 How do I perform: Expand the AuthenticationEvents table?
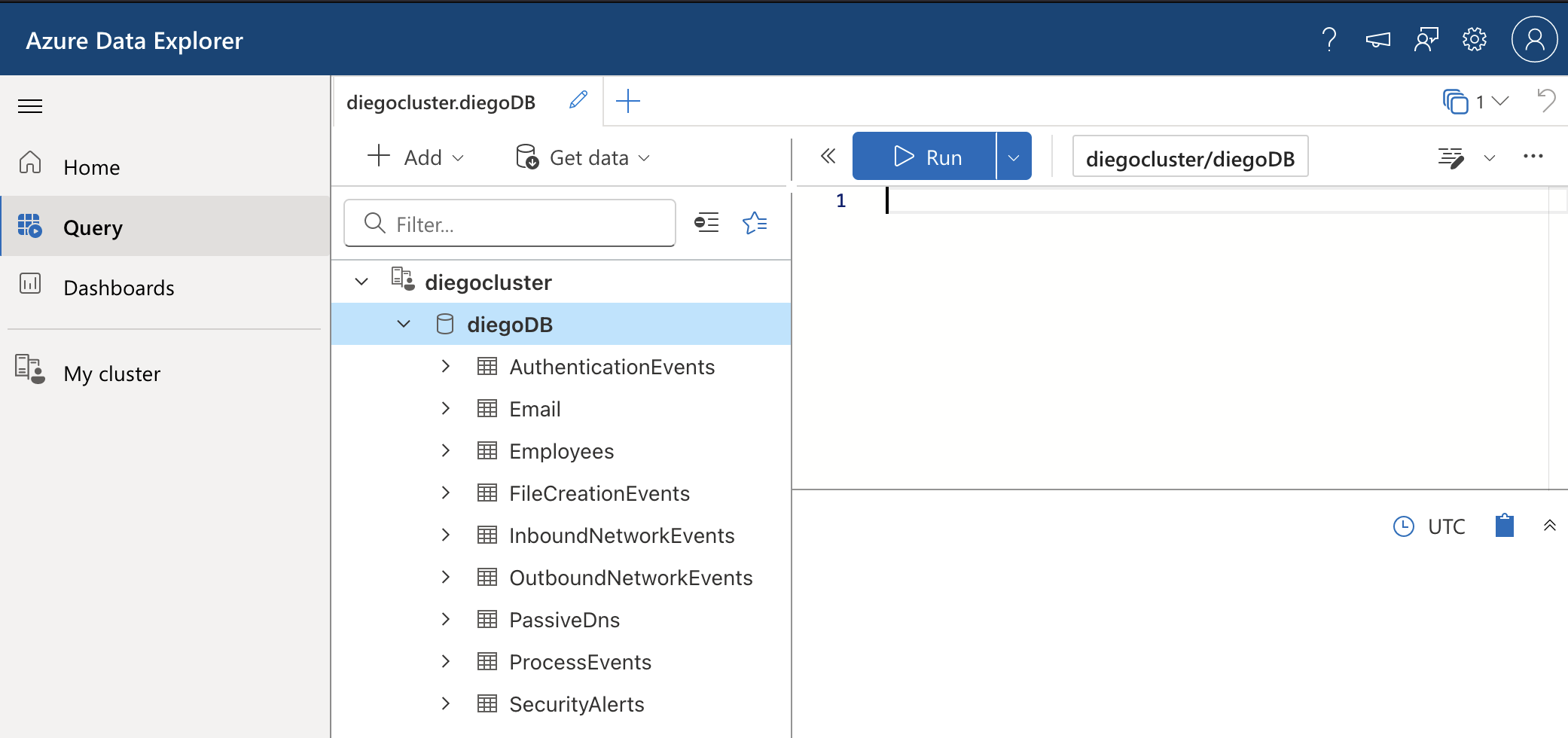pyautogui.click(x=446, y=366)
